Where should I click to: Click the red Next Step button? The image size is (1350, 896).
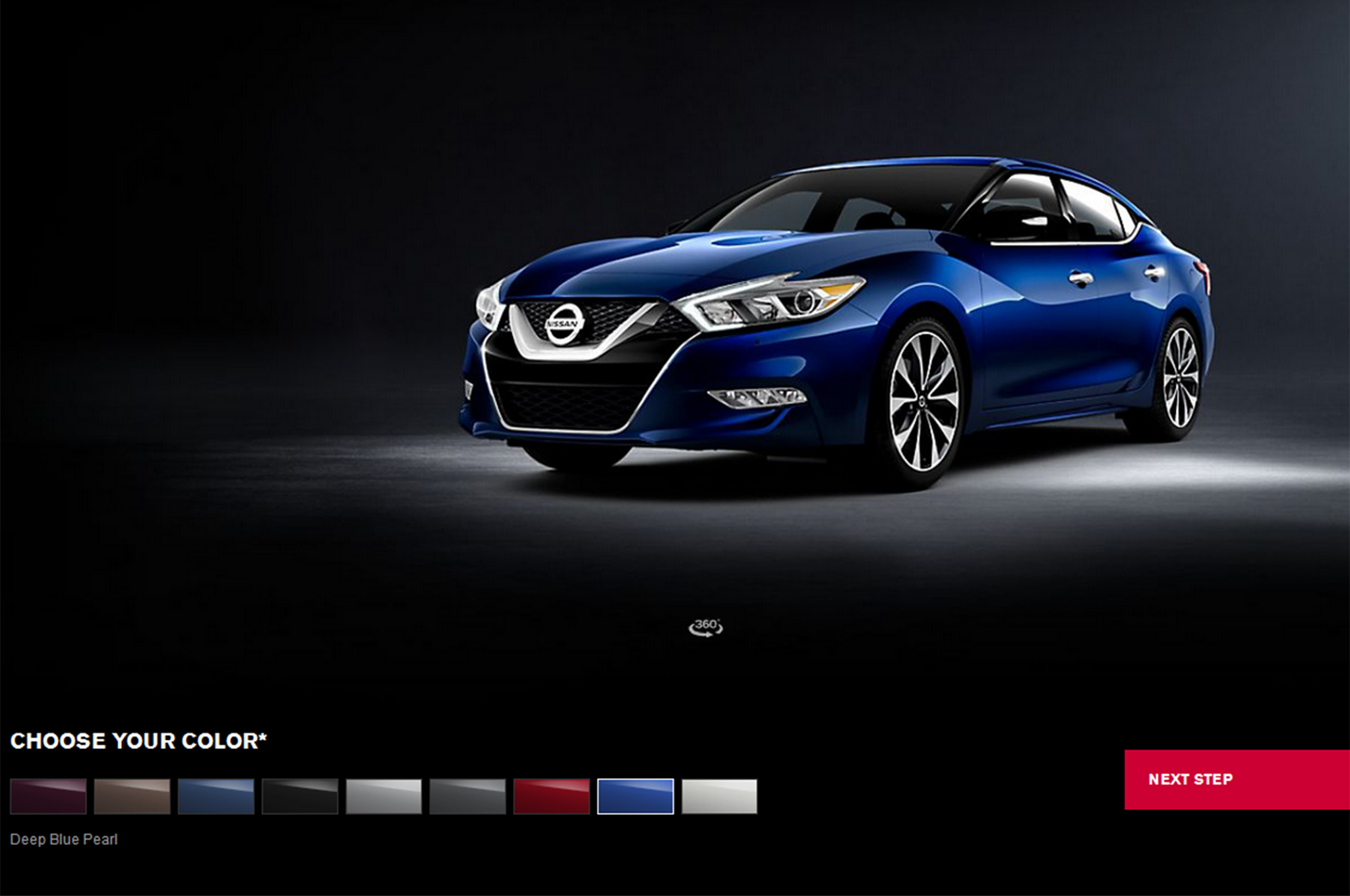(1237, 779)
